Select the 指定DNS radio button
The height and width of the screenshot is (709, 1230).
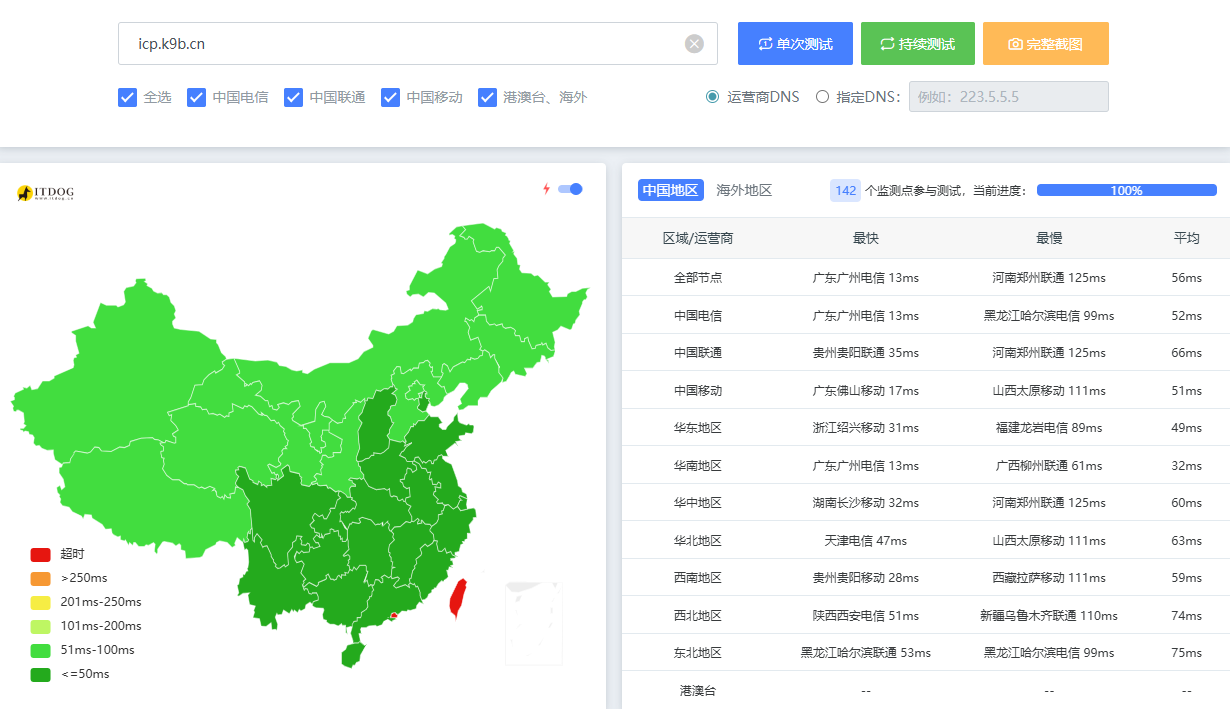pos(822,97)
